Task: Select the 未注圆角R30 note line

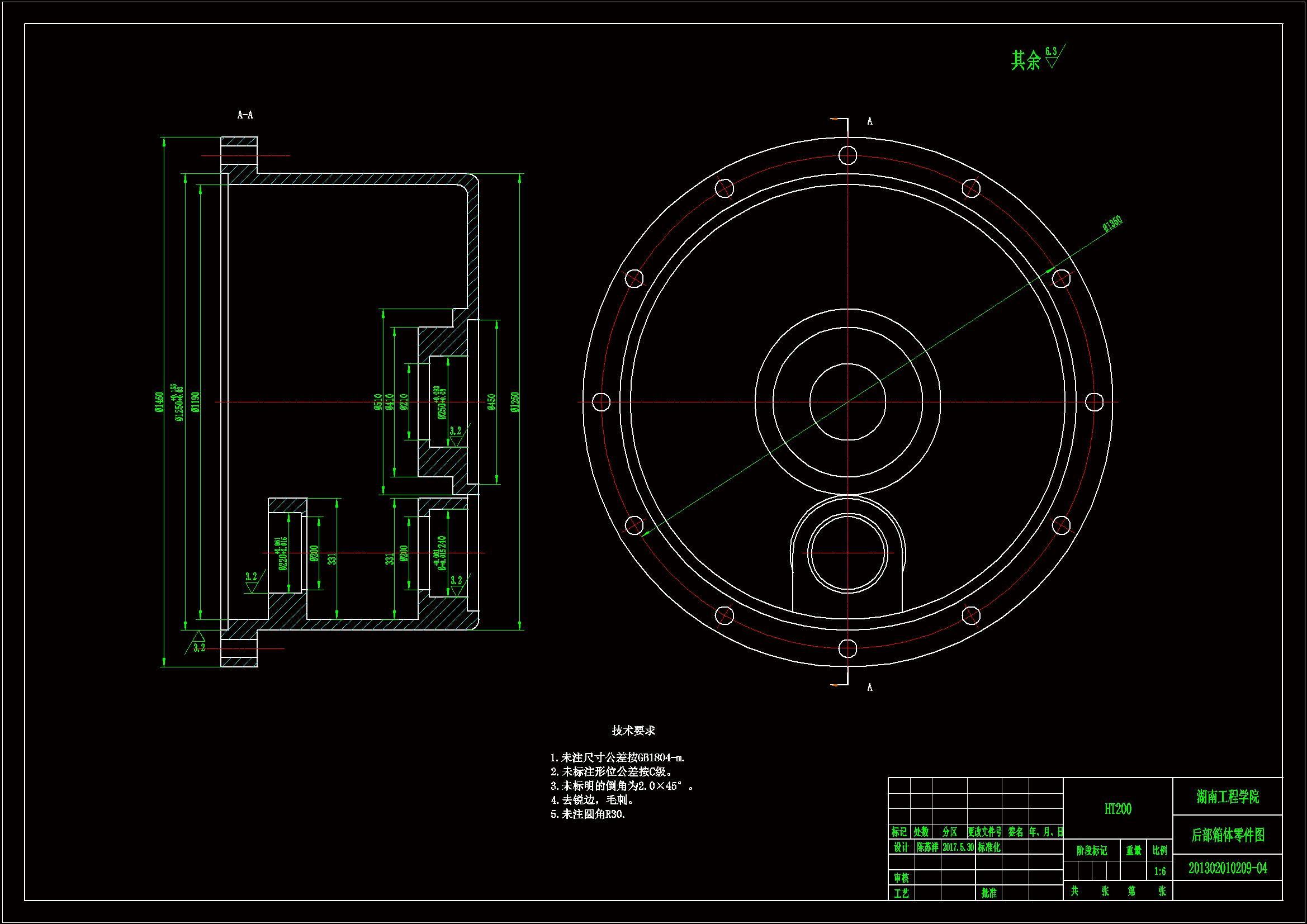Action: coord(588,814)
